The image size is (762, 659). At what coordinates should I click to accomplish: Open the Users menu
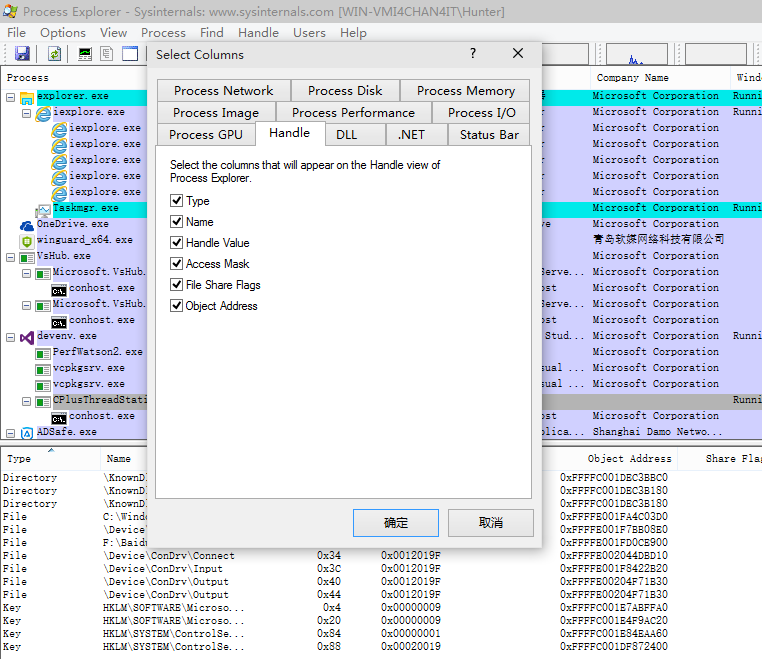coord(309,33)
